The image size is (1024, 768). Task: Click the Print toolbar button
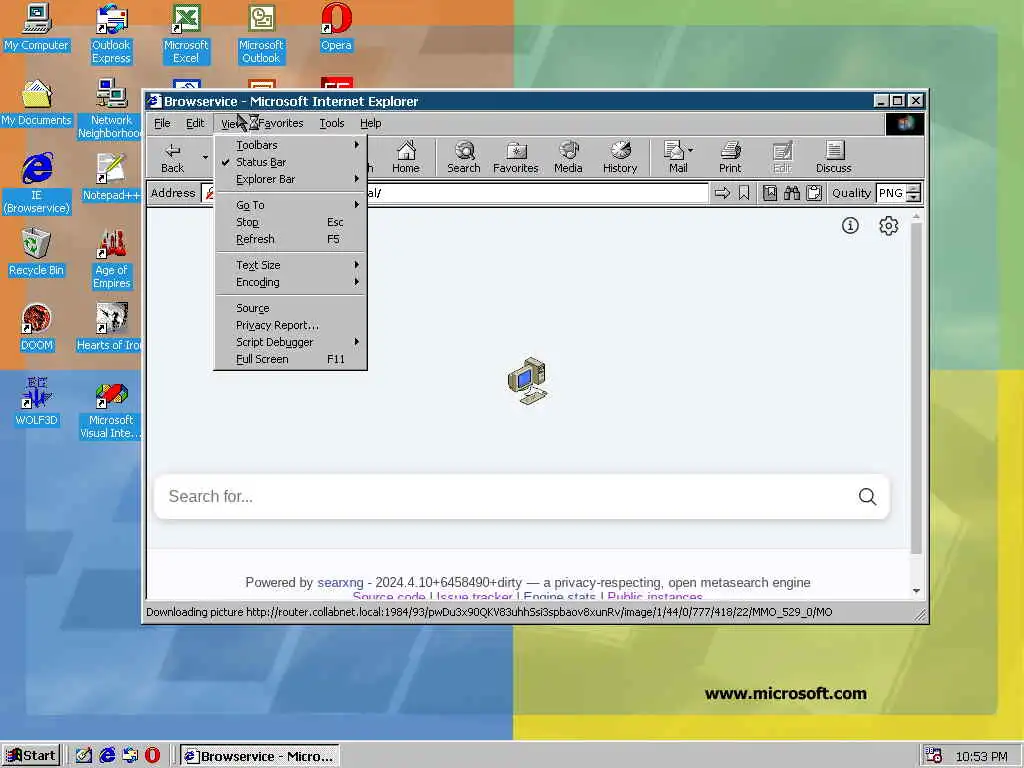(730, 157)
